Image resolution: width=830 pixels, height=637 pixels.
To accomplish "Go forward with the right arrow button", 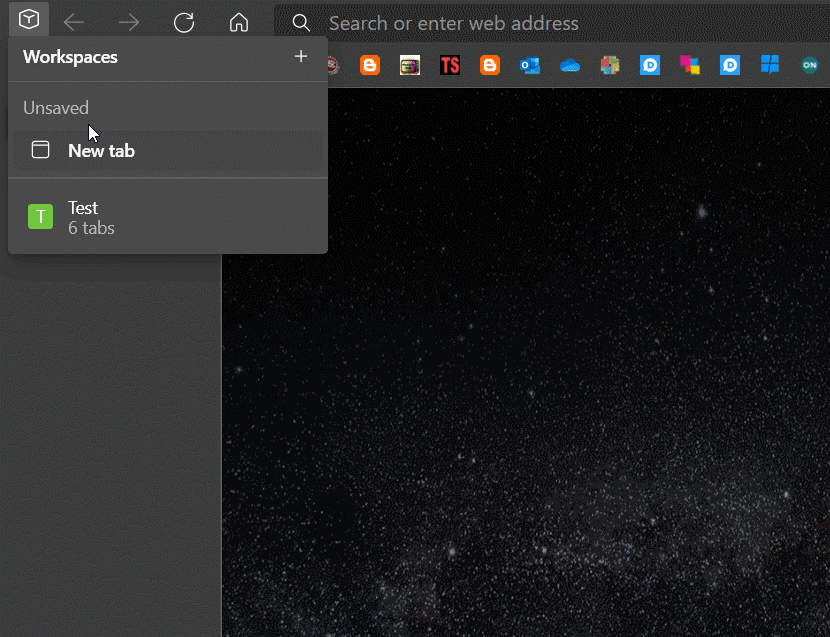I will (129, 22).
